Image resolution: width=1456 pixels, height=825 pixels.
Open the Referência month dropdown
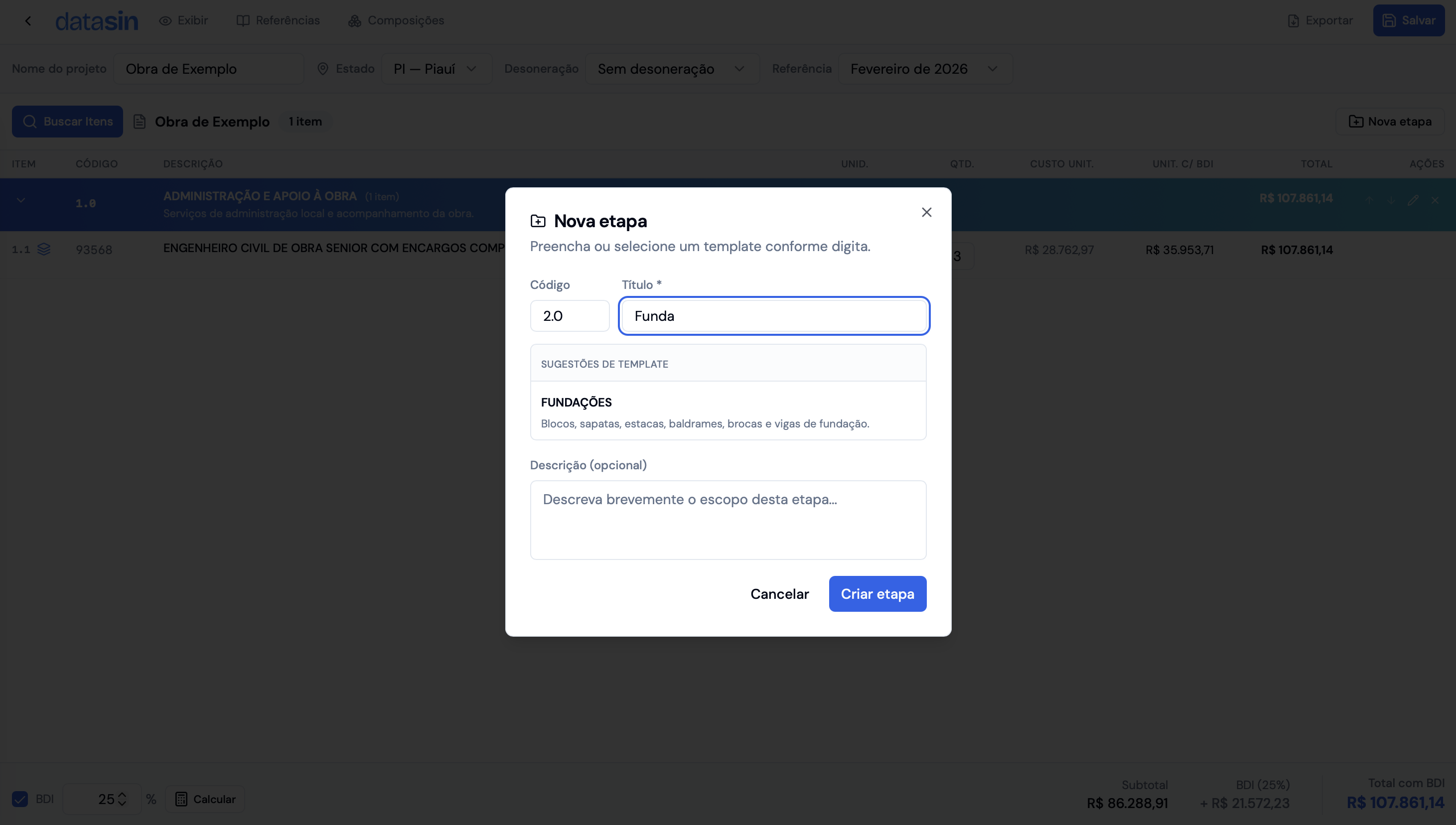(x=925, y=69)
